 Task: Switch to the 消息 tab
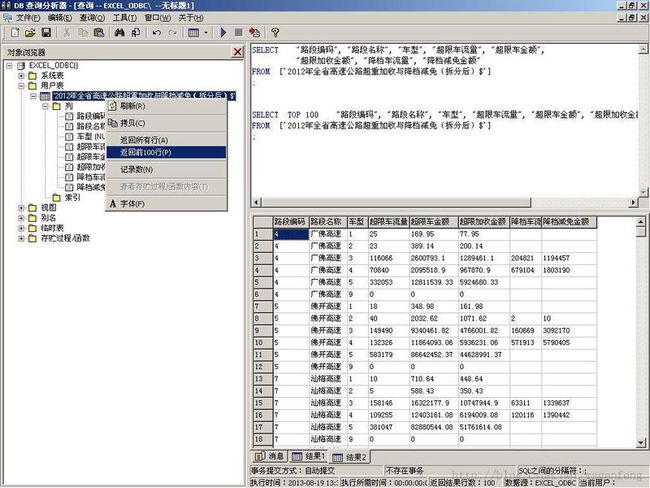[x=270, y=456]
